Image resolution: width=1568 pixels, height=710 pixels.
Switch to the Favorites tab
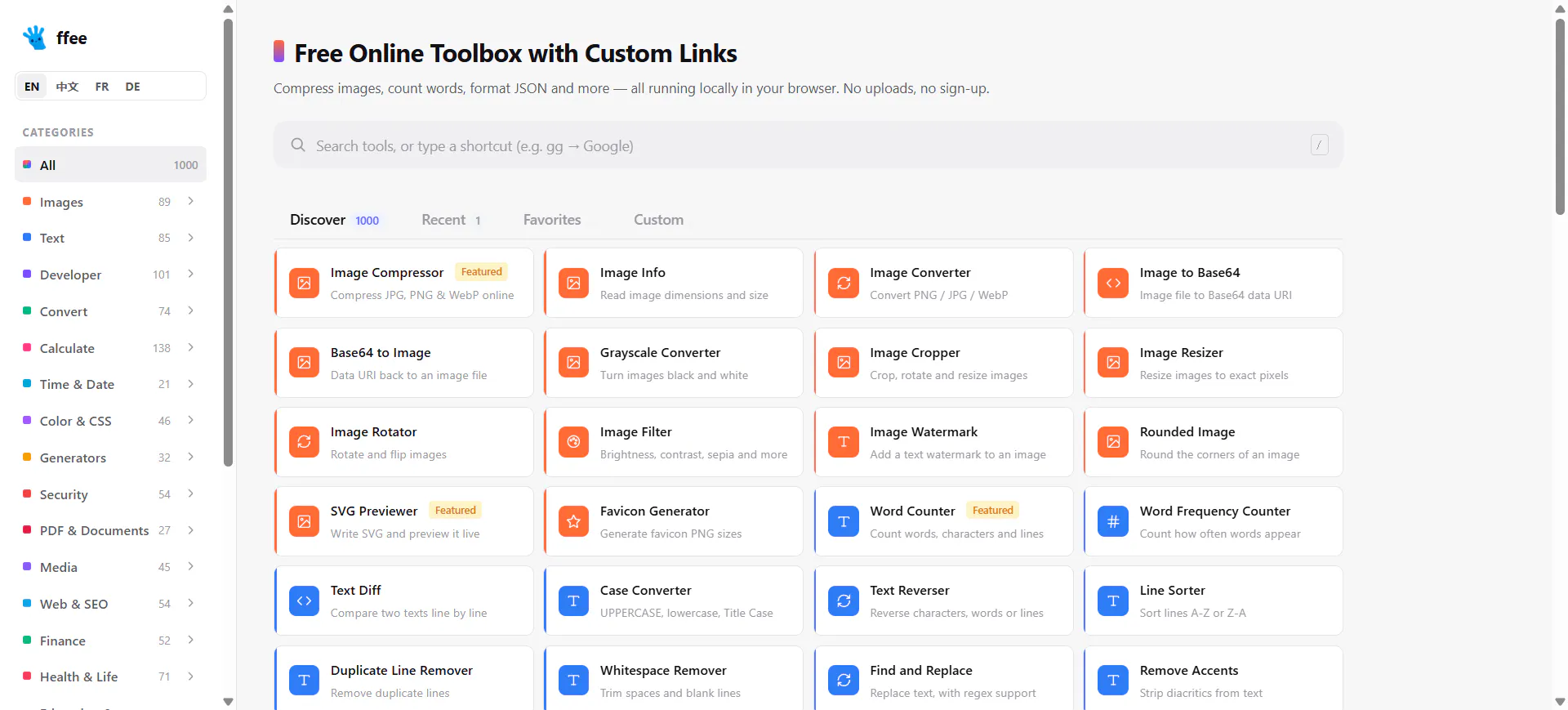tap(552, 220)
